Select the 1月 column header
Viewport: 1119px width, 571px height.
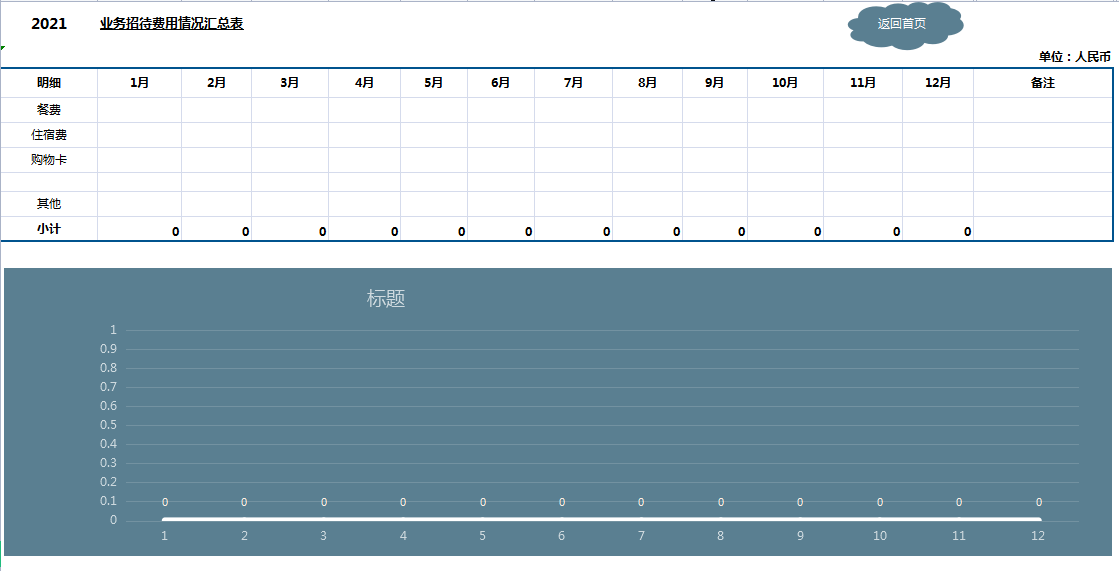(x=140, y=83)
